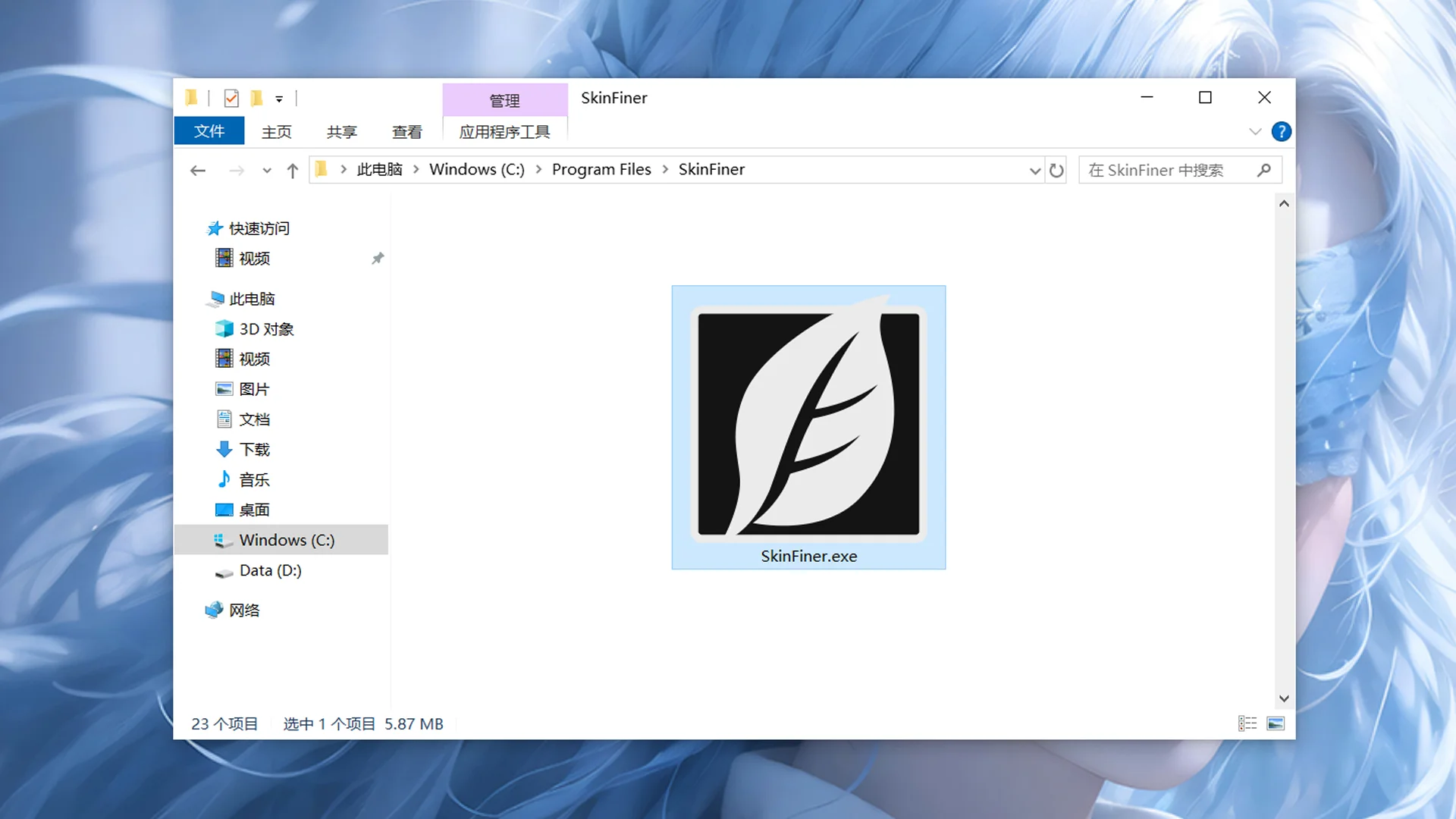Click the search magnifier icon
The height and width of the screenshot is (819, 1456).
click(1263, 171)
